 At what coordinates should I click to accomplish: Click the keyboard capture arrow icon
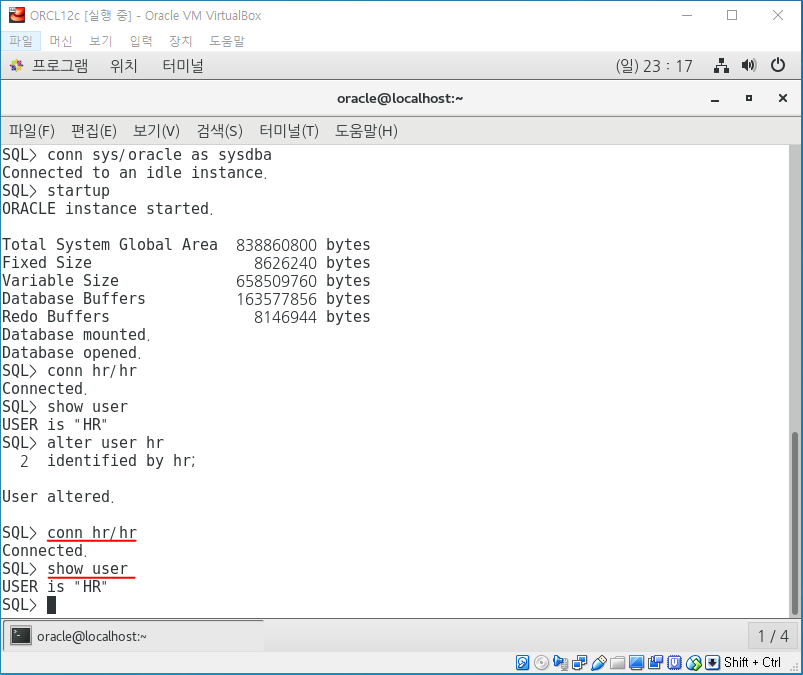coord(712,662)
